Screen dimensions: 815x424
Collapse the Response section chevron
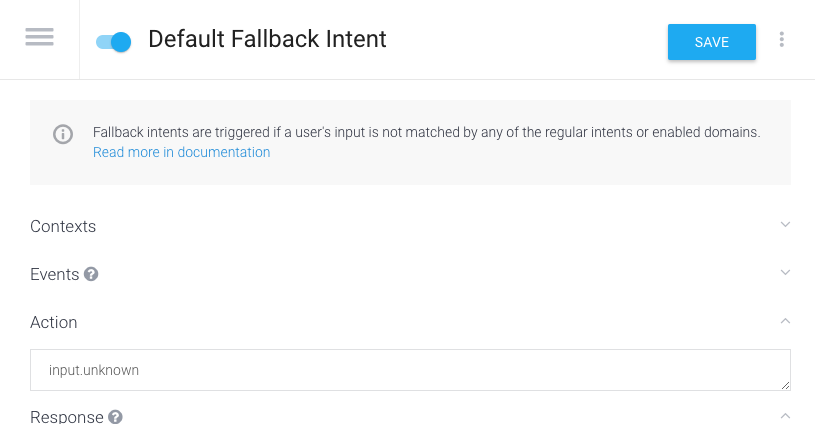[785, 416]
